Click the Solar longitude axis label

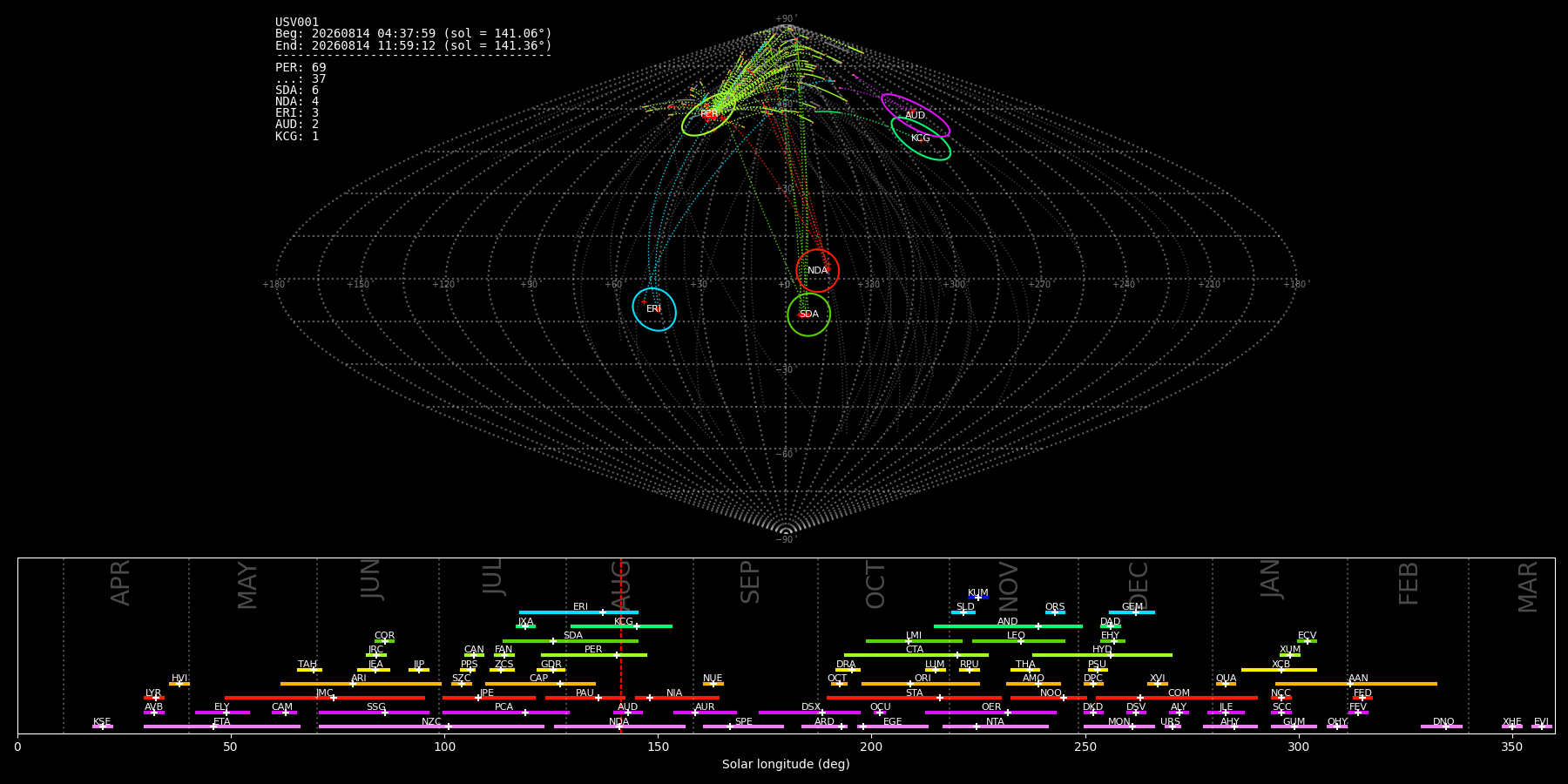coord(786,764)
